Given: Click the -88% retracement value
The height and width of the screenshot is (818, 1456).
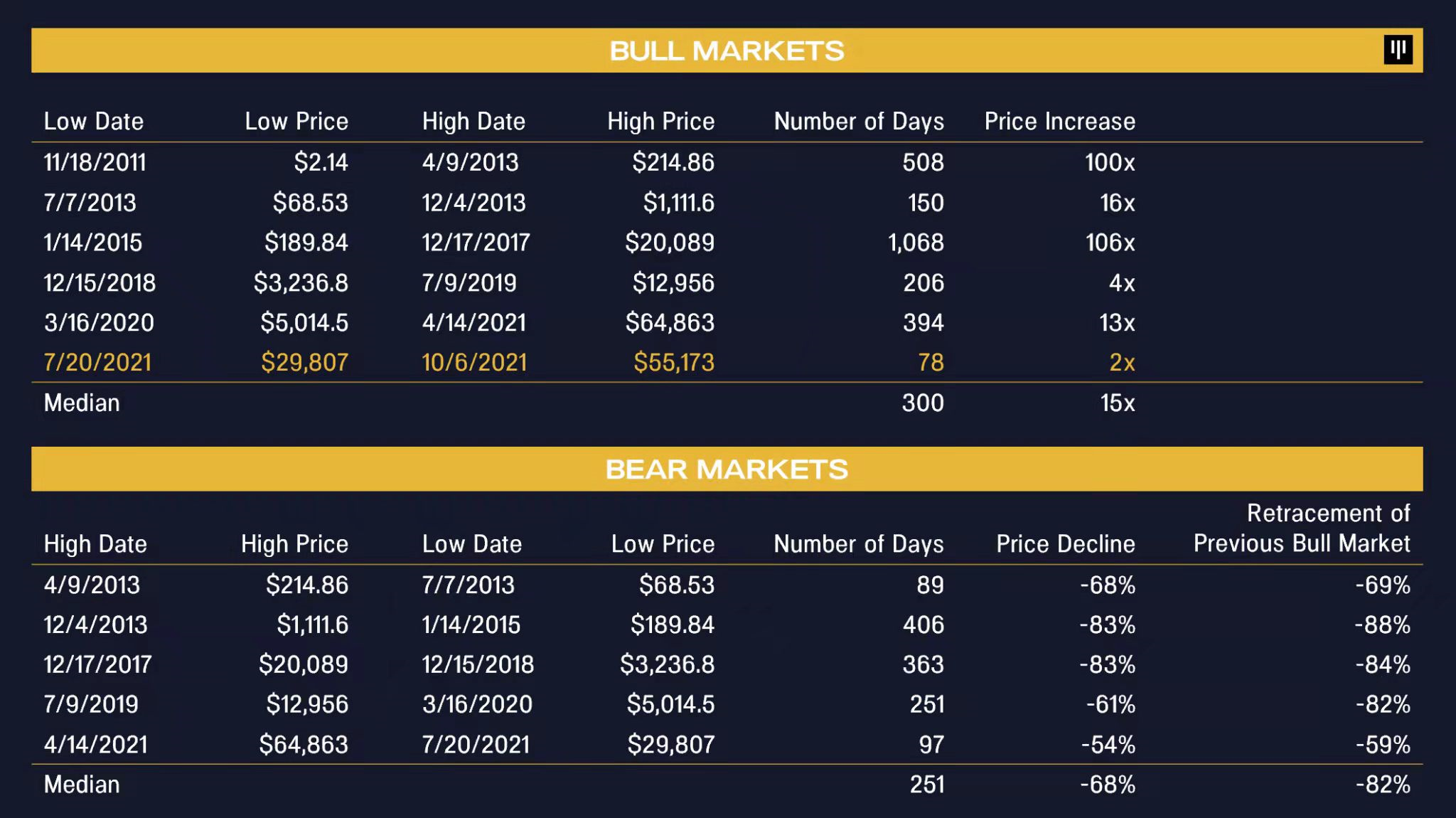Looking at the screenshot, I should pos(1381,625).
